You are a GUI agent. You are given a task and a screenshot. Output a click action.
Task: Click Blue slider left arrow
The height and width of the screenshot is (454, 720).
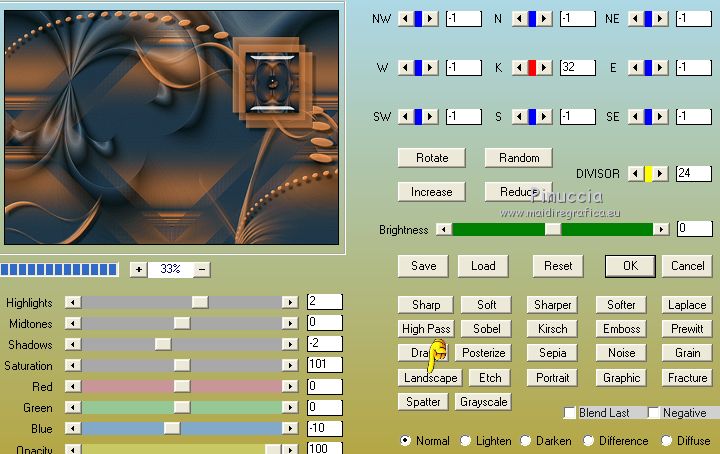(x=73, y=428)
